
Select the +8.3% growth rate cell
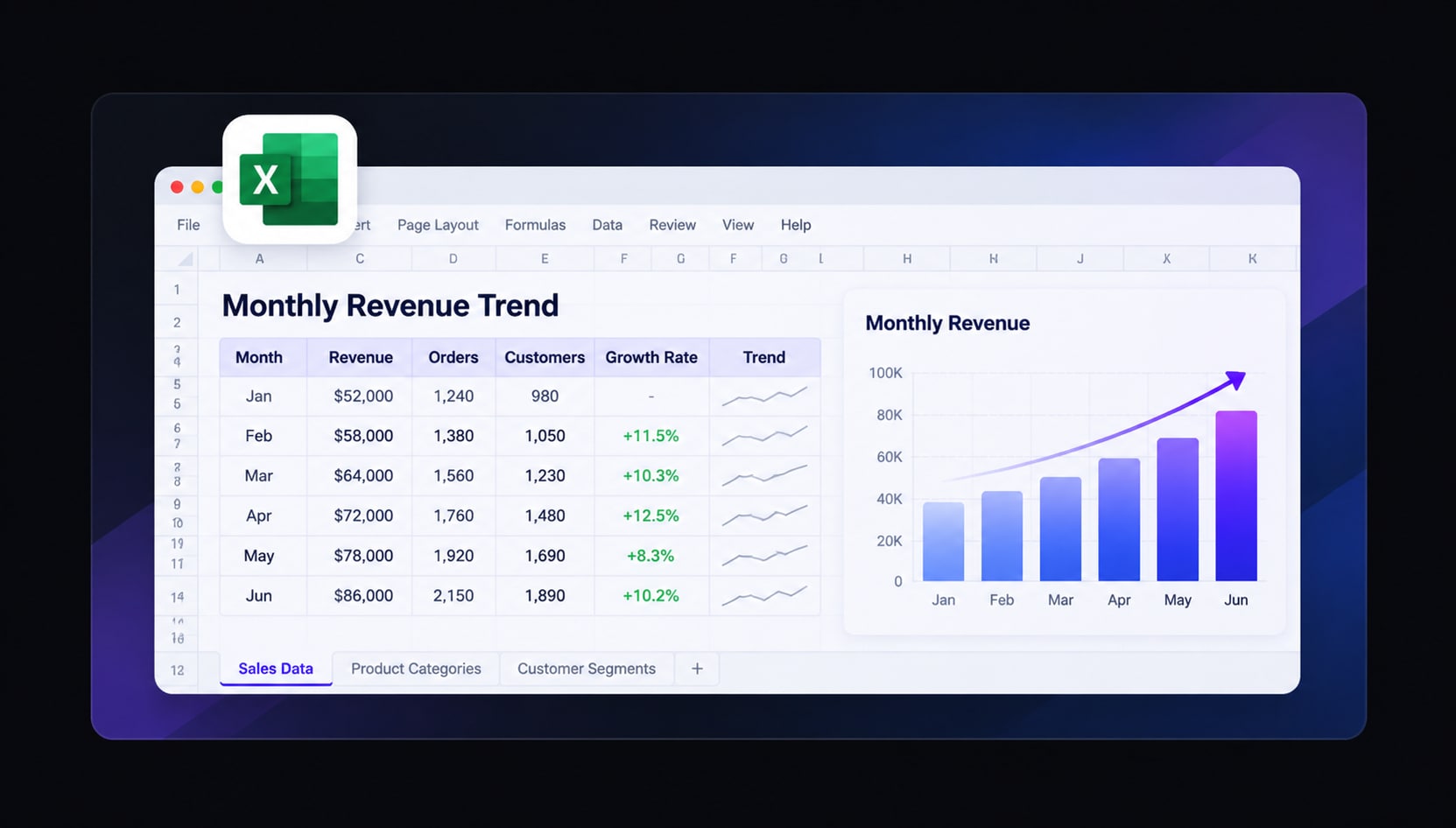651,556
